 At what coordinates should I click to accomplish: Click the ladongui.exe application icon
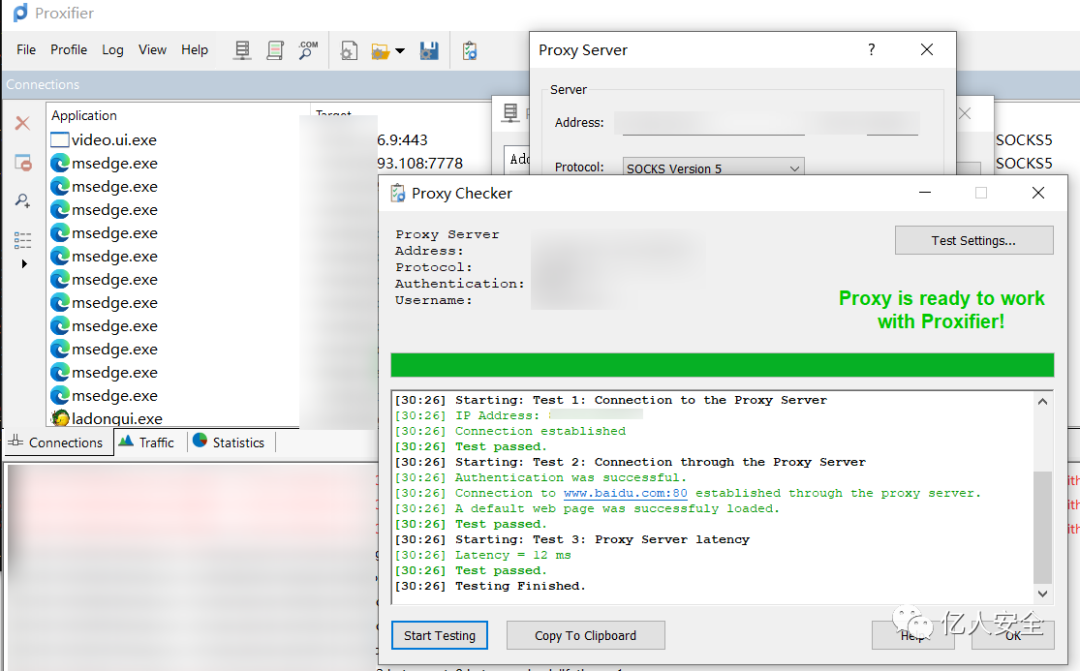(x=61, y=417)
